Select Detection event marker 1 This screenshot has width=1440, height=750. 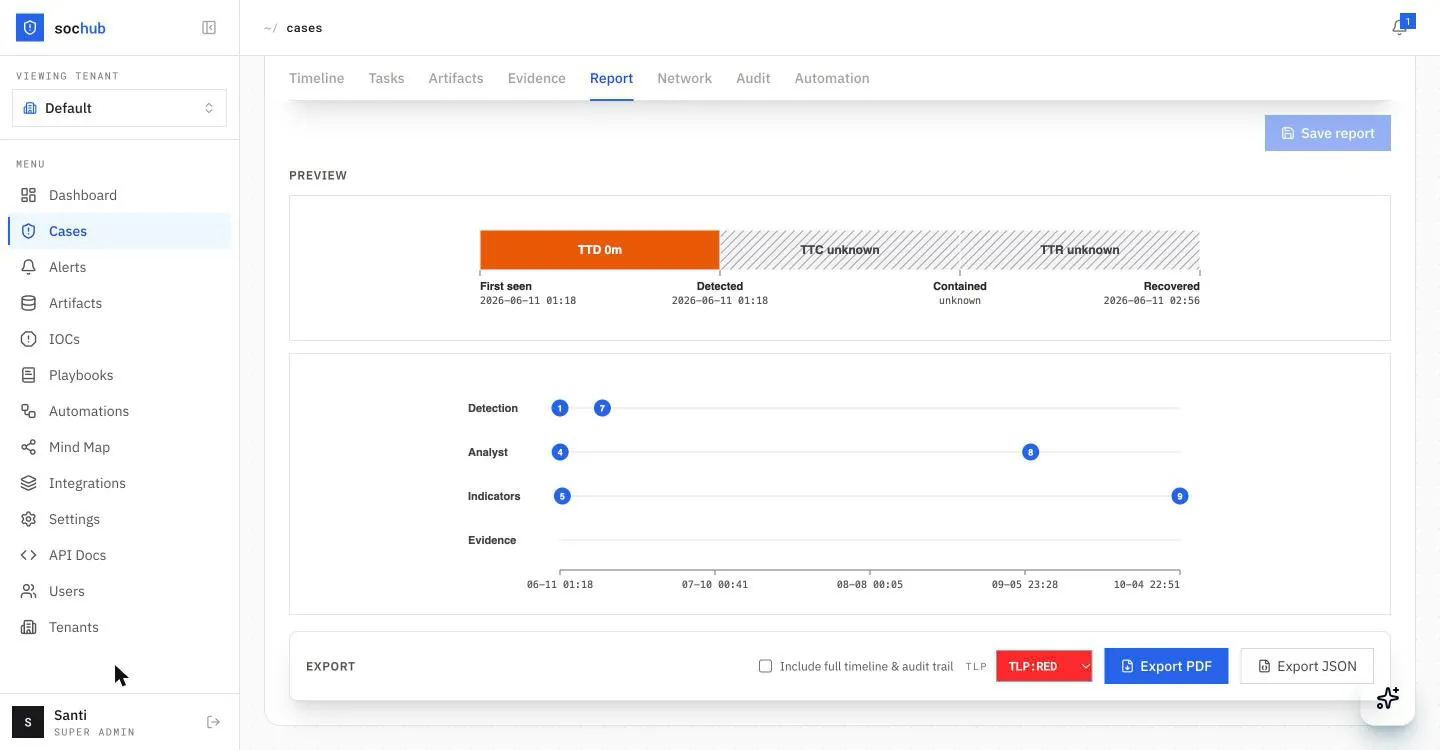[560, 408]
